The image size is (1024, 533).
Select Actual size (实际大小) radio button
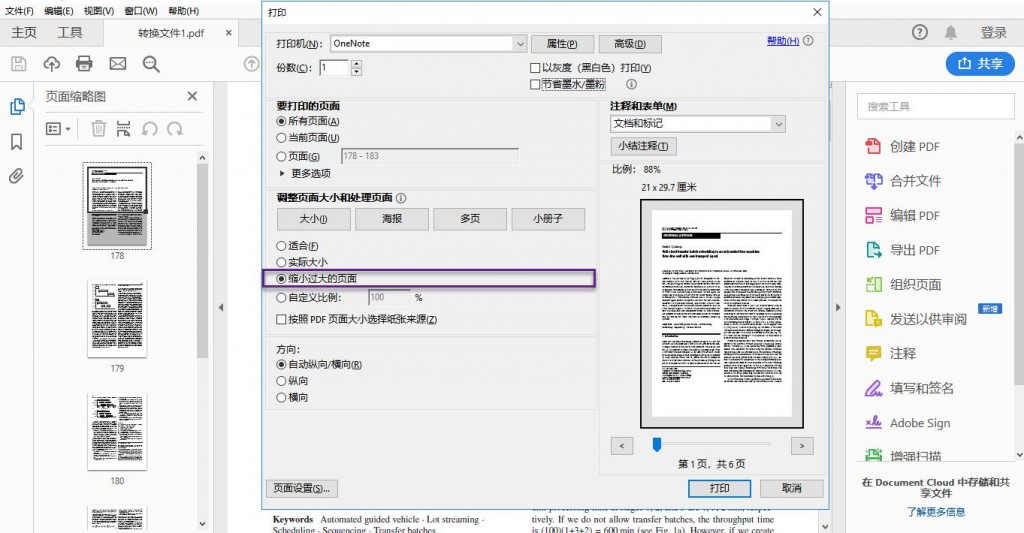(281, 262)
